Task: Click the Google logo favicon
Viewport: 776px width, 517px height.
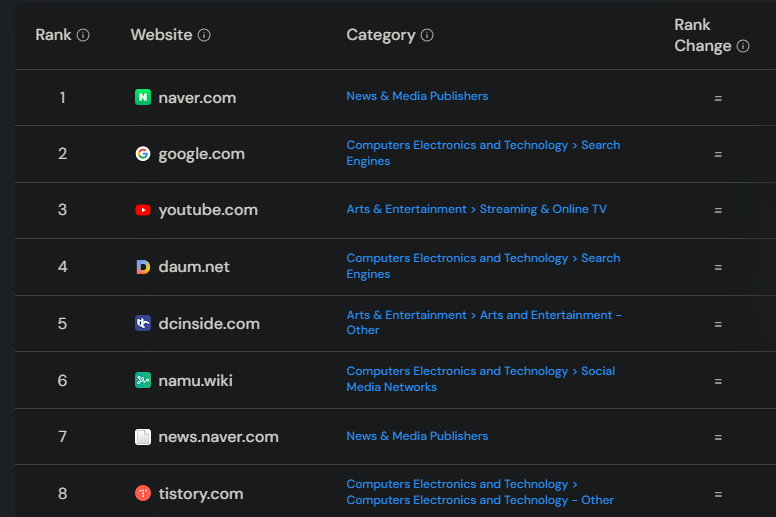Action: 143,154
